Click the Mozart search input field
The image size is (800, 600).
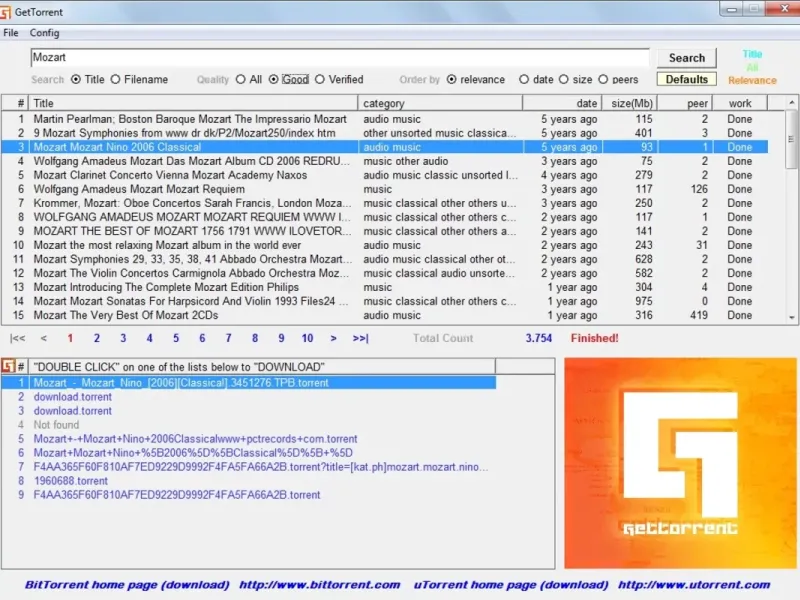pos(340,57)
